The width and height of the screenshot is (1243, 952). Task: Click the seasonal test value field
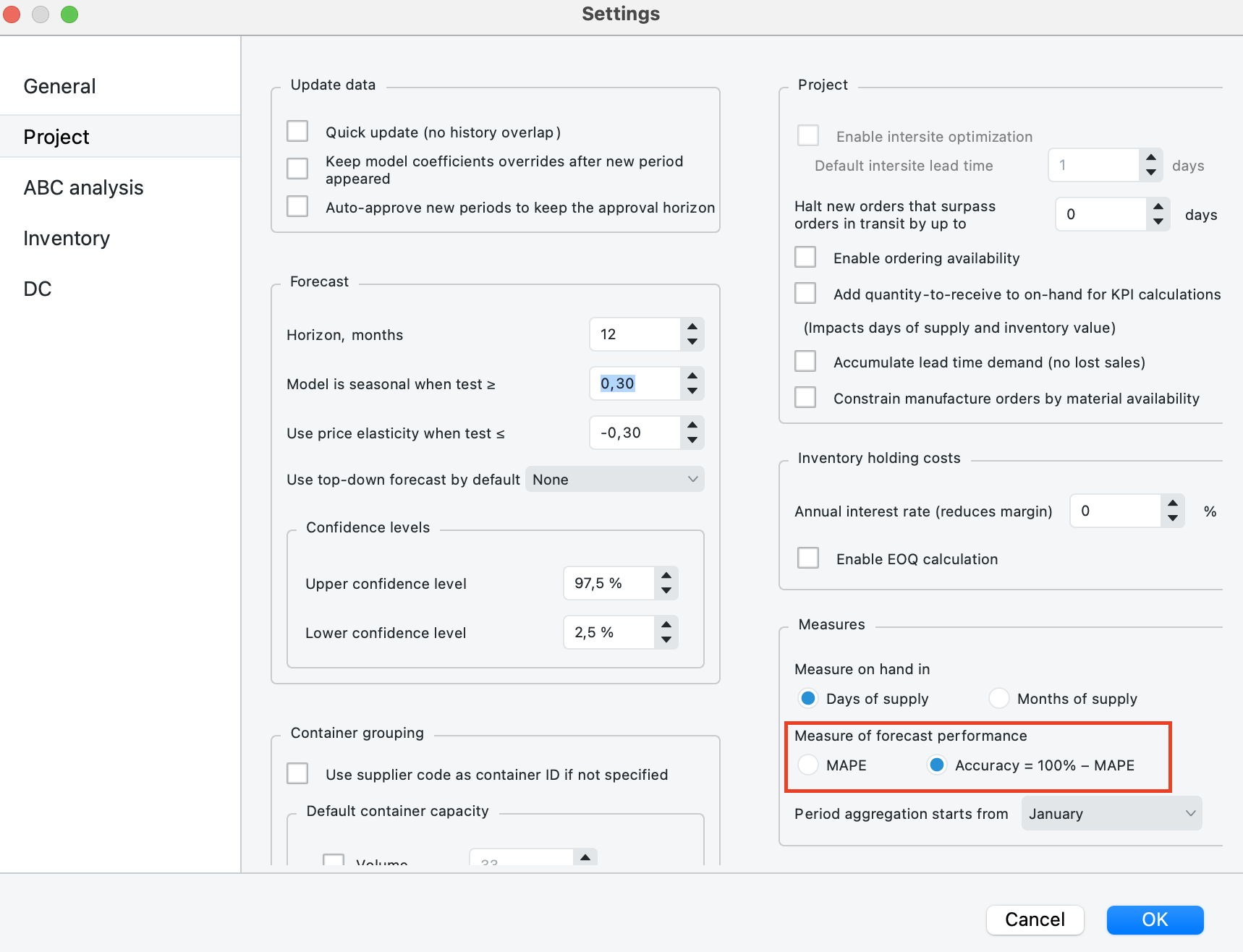point(635,383)
